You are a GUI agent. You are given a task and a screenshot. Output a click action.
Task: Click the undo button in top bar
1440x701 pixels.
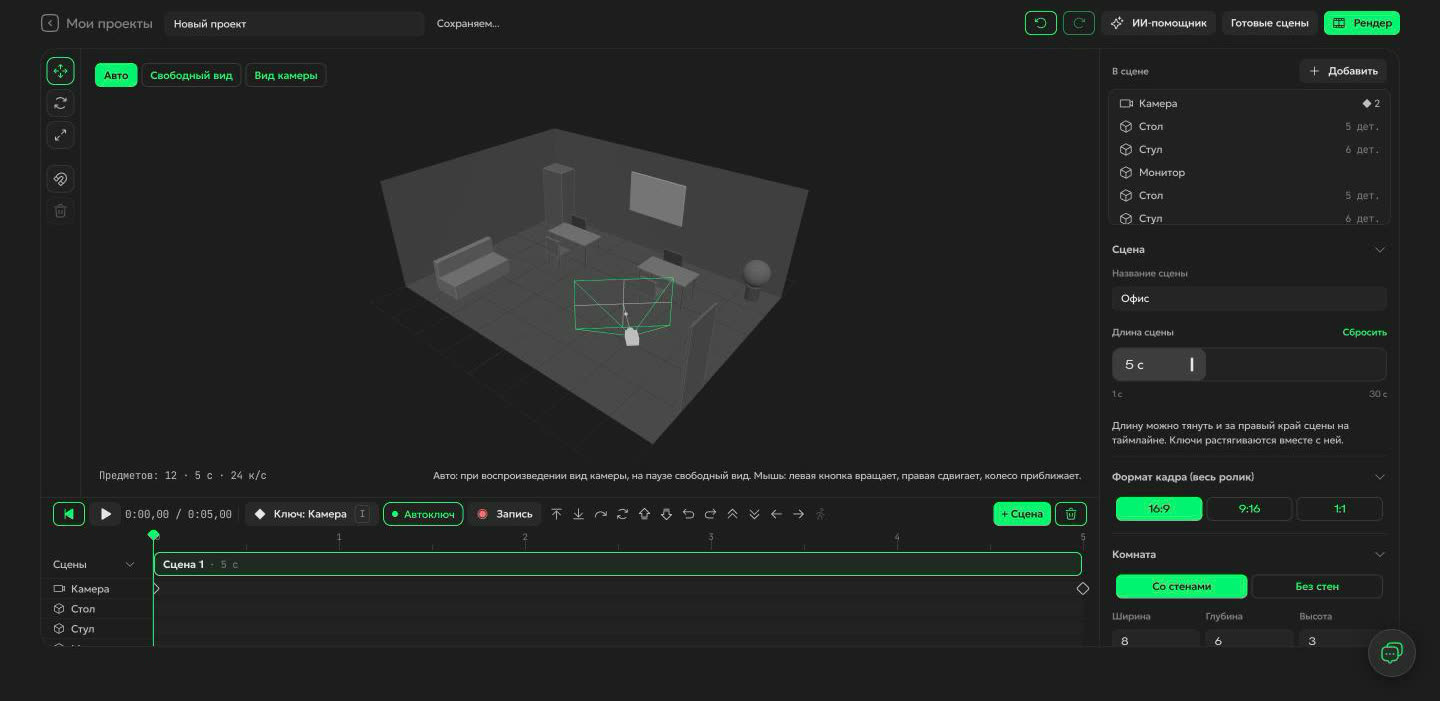(x=1041, y=23)
